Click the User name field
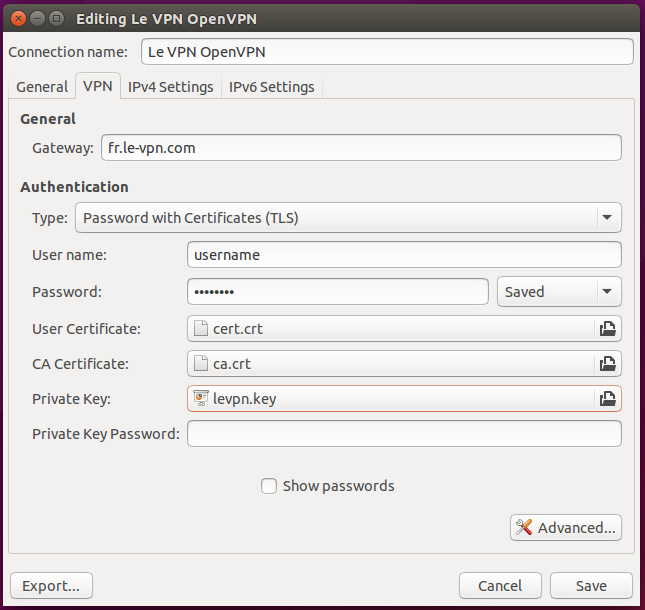This screenshot has width=645, height=610. [404, 255]
